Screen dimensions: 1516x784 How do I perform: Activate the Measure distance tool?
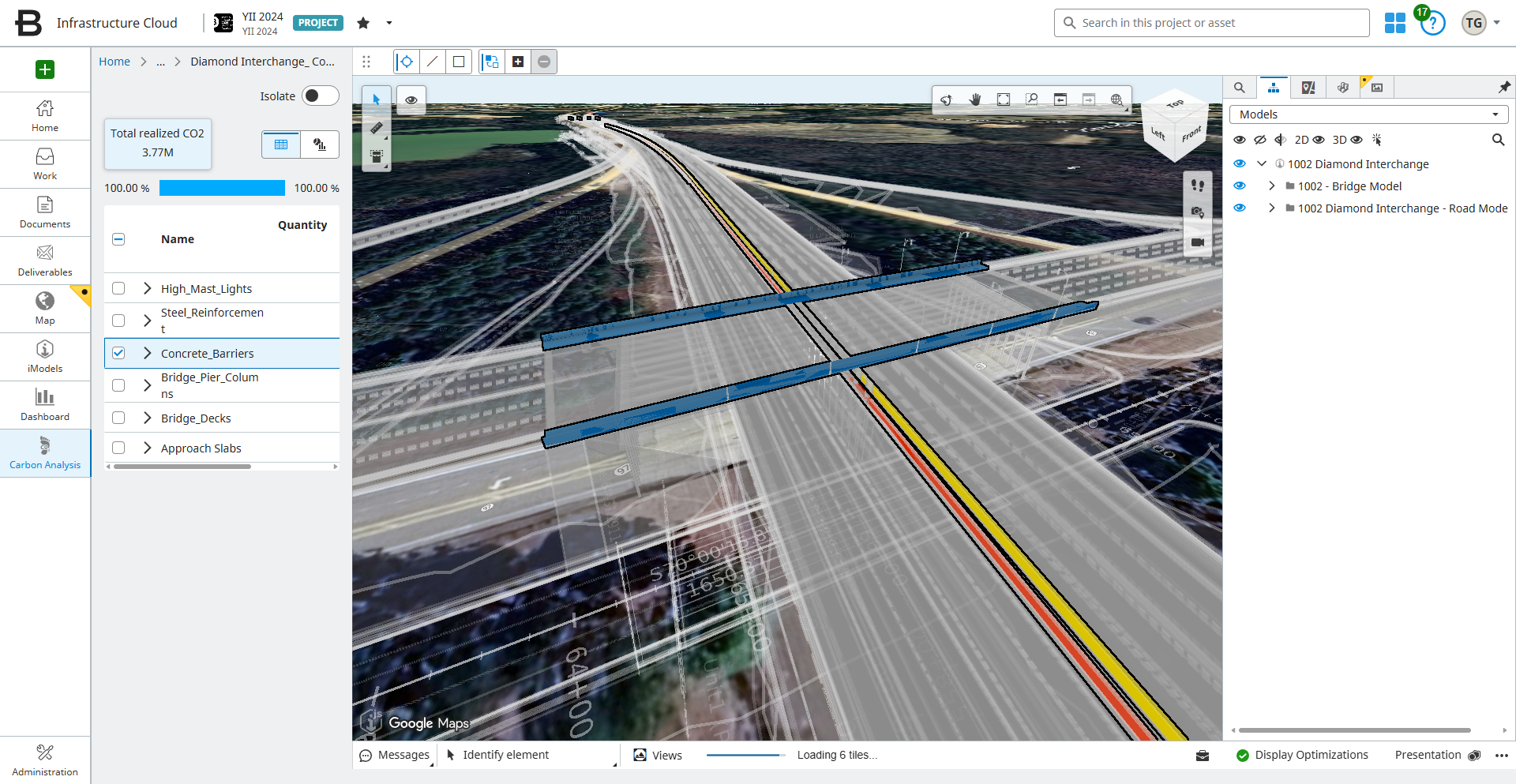coord(377,129)
